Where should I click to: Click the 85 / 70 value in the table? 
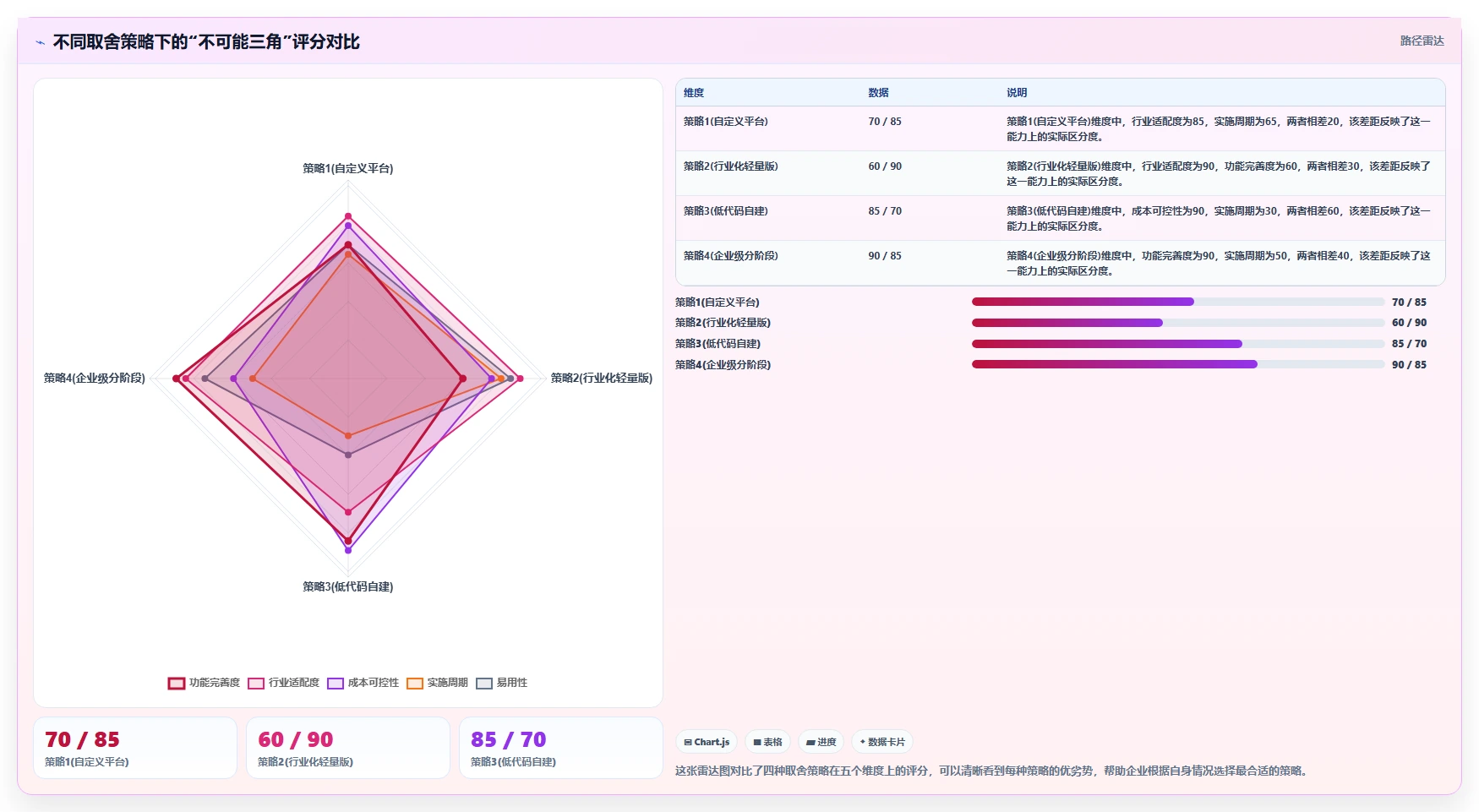[x=885, y=211]
